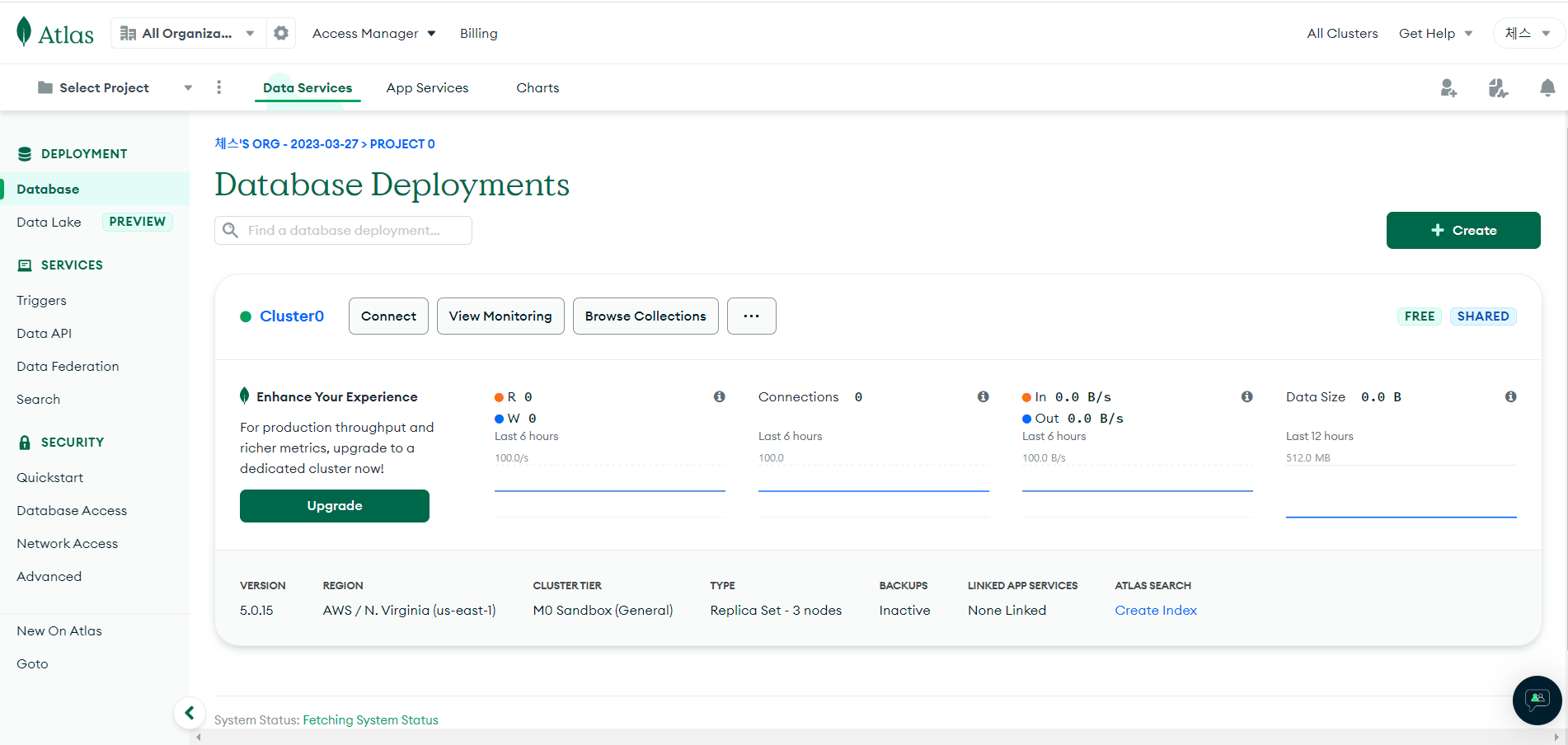Click the AWS / N. Virginia region text

point(409,611)
